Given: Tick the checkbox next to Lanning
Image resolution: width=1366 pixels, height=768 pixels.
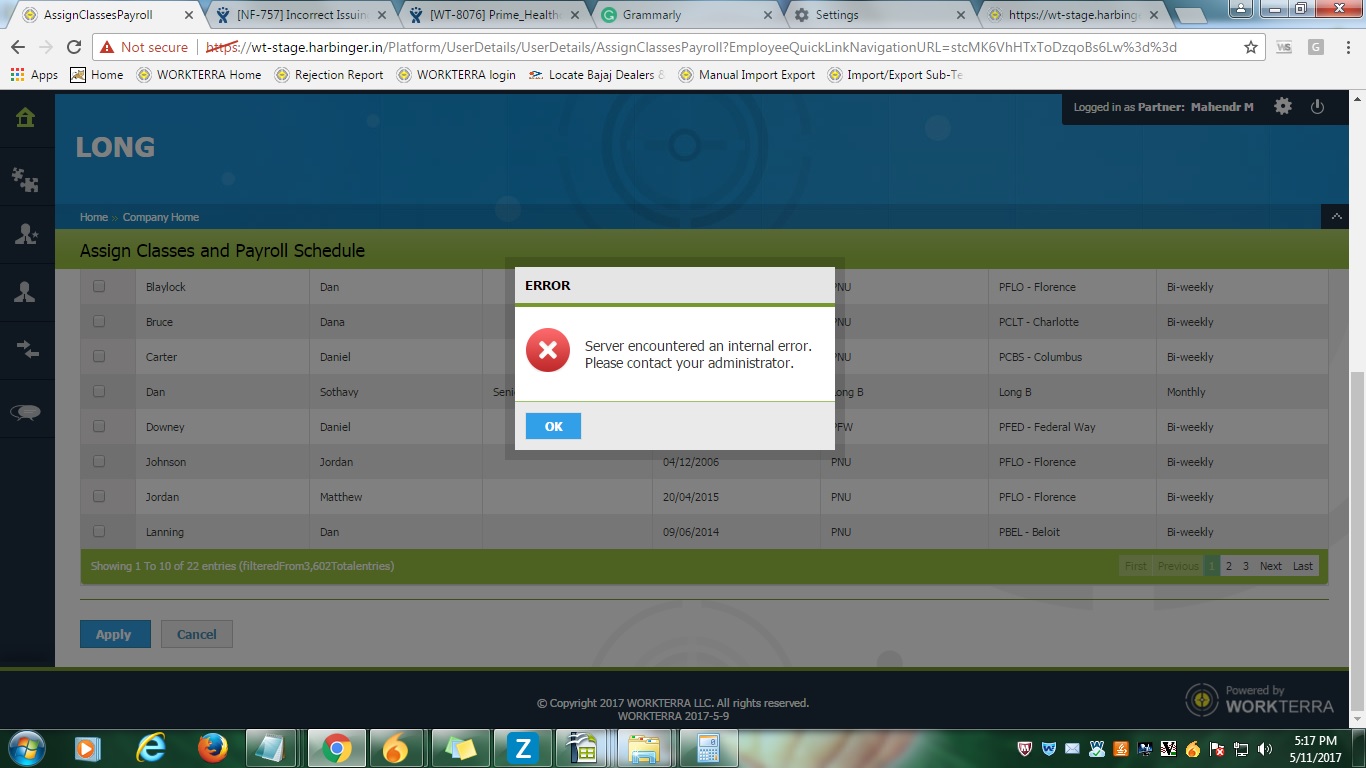Looking at the screenshot, I should 99,531.
